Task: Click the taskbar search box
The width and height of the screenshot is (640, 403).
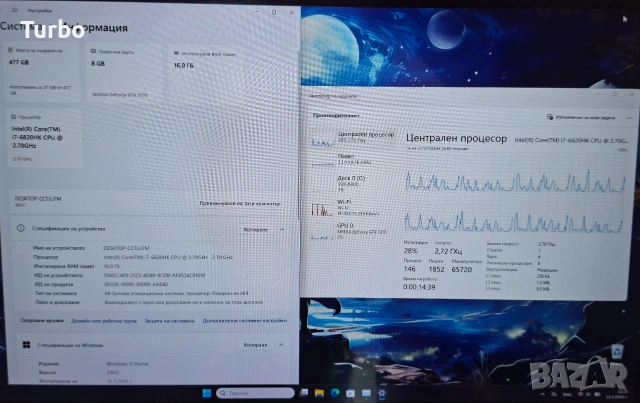Action: point(255,393)
